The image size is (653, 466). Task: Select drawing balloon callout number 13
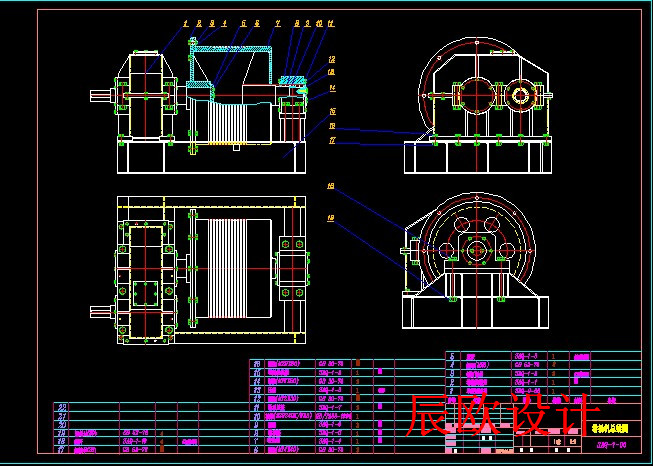click(x=332, y=72)
